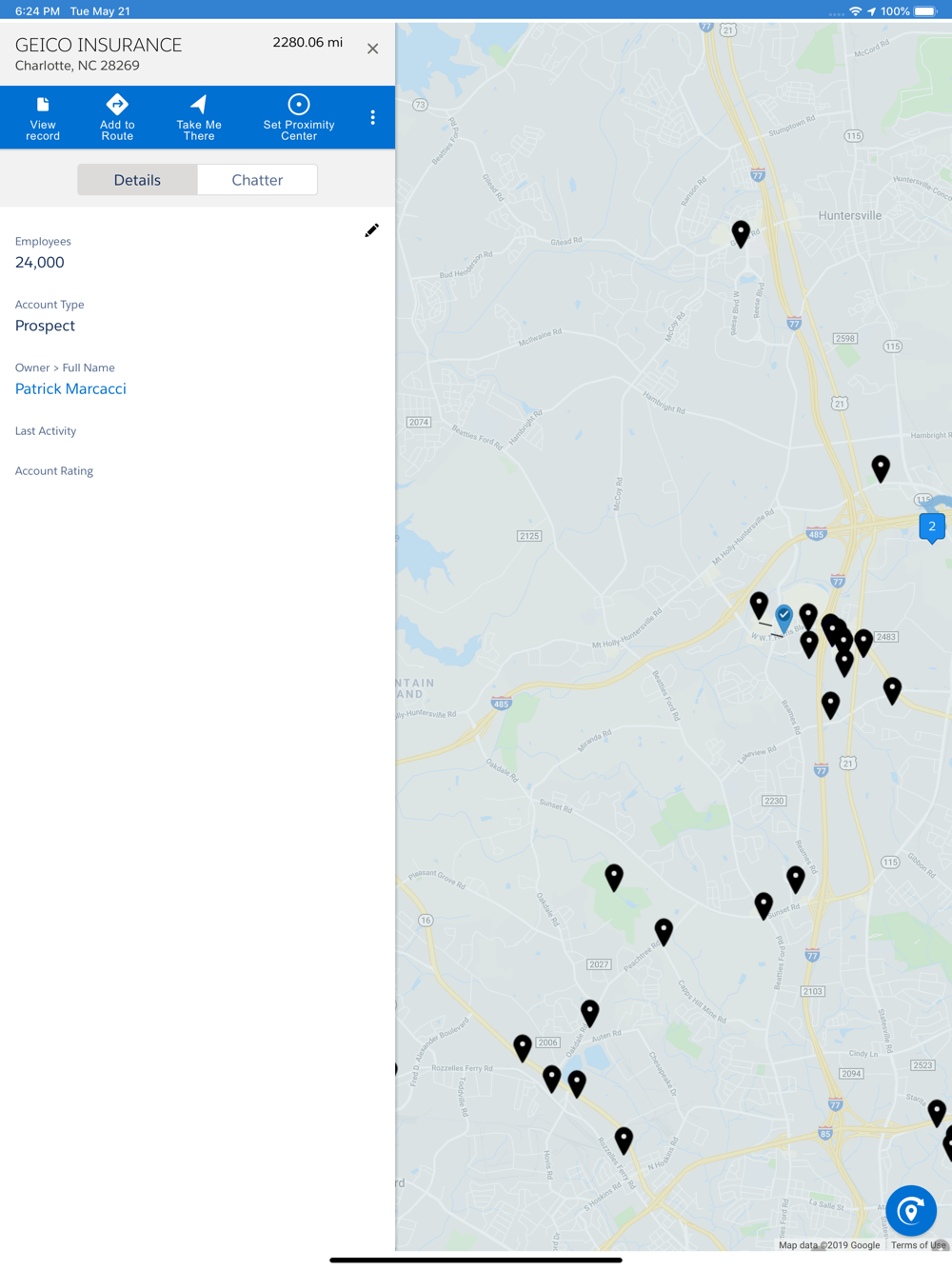Switch to the Chatter tab
The height and width of the screenshot is (1270, 952).
coord(257,180)
